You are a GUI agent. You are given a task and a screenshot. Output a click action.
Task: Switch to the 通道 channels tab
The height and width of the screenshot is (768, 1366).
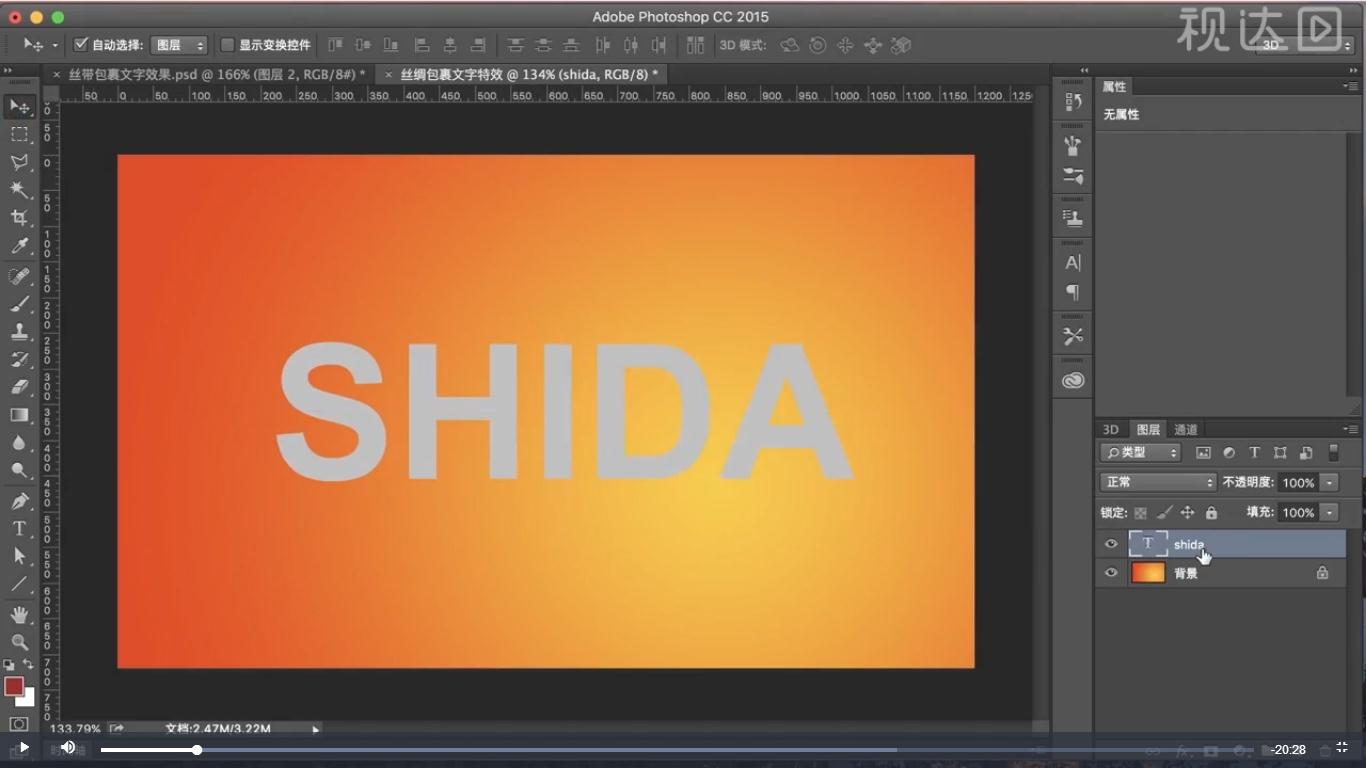point(1186,429)
